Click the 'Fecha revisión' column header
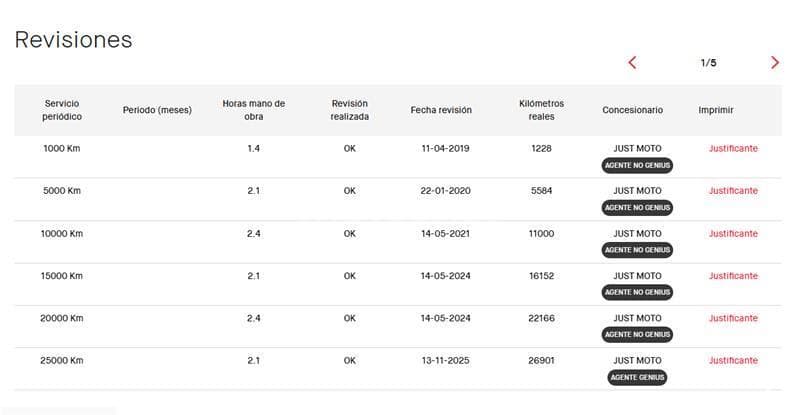The height and width of the screenshot is (415, 800). point(441,110)
